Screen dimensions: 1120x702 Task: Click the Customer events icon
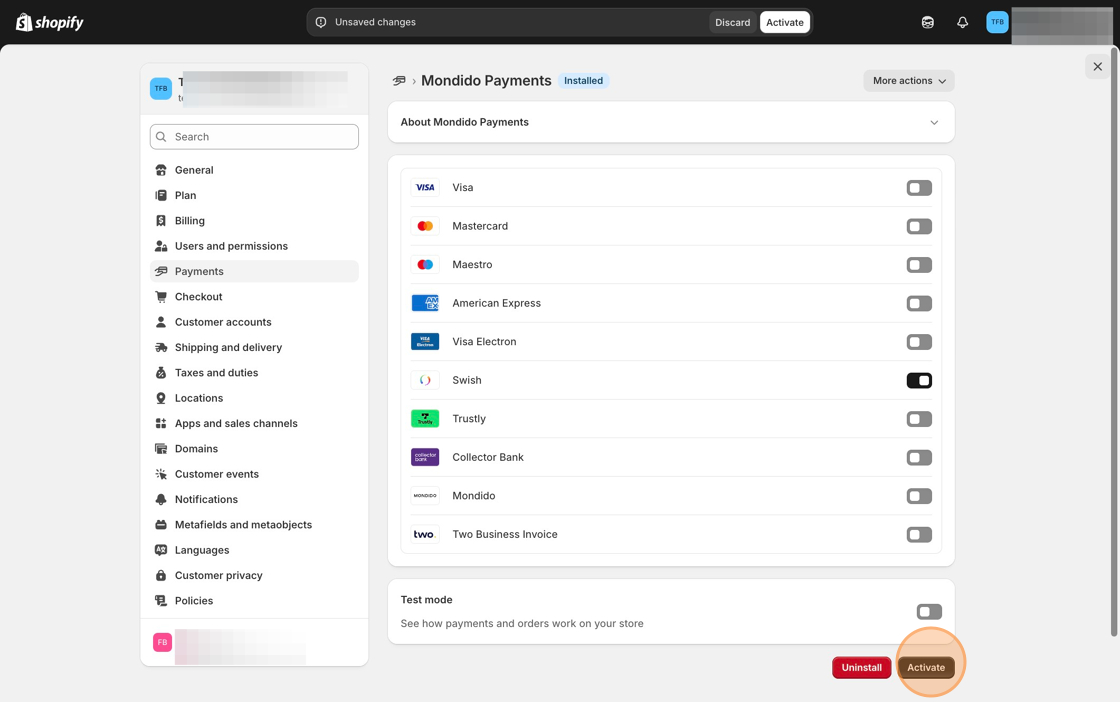click(161, 474)
